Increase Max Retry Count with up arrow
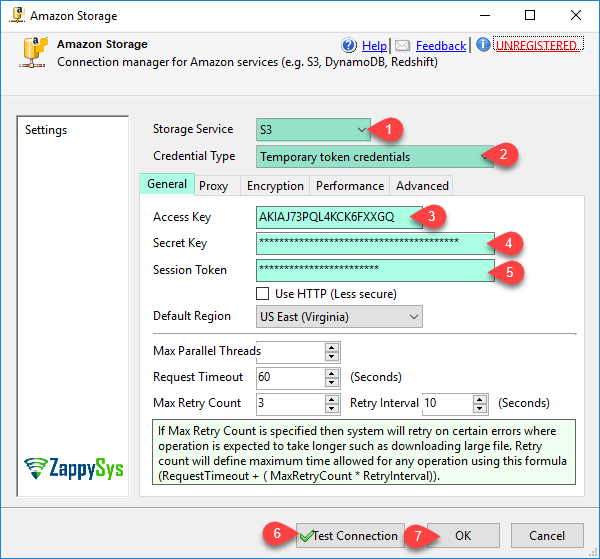 [x=332, y=399]
